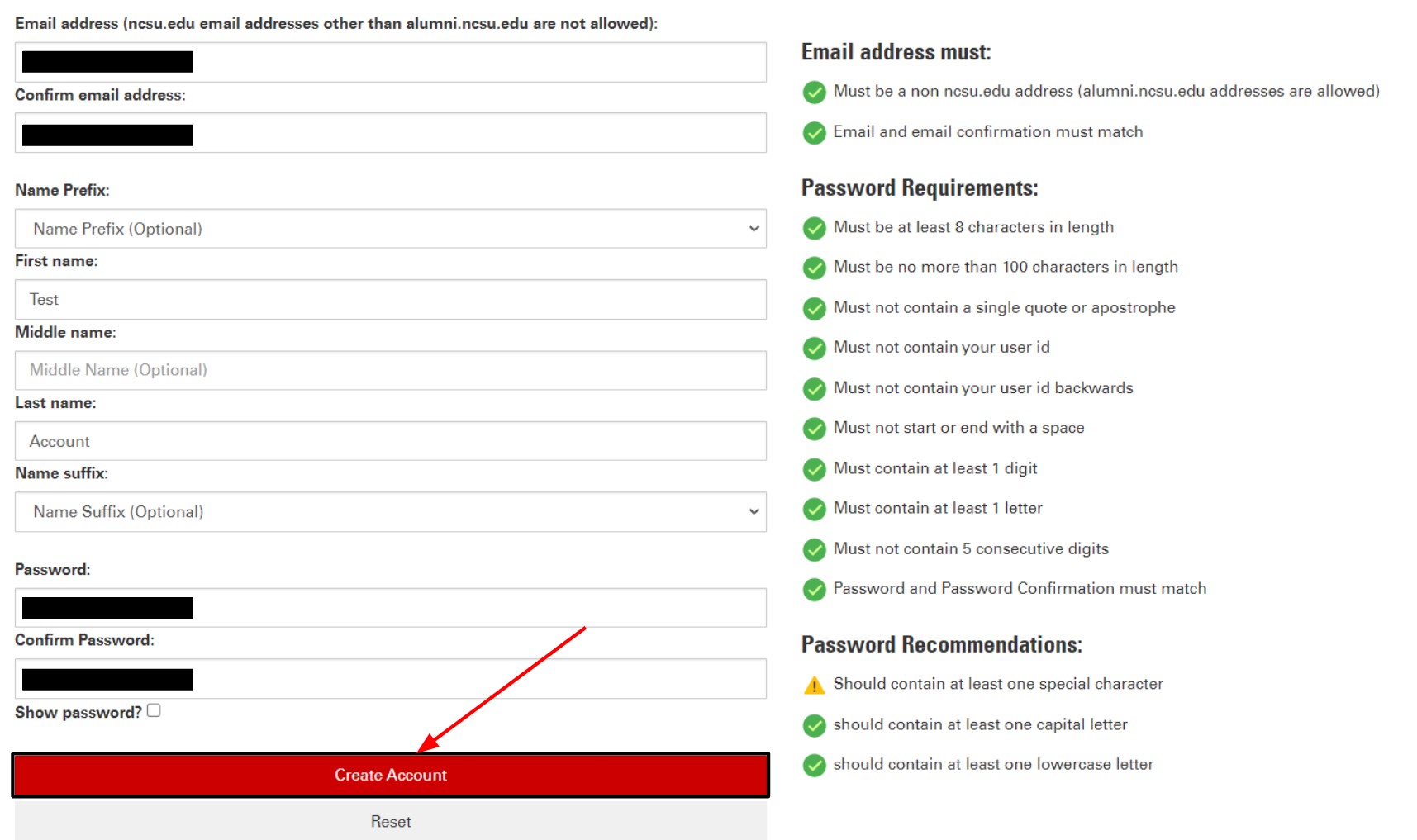
Task: Select the Last name input field
Action: tap(390, 441)
